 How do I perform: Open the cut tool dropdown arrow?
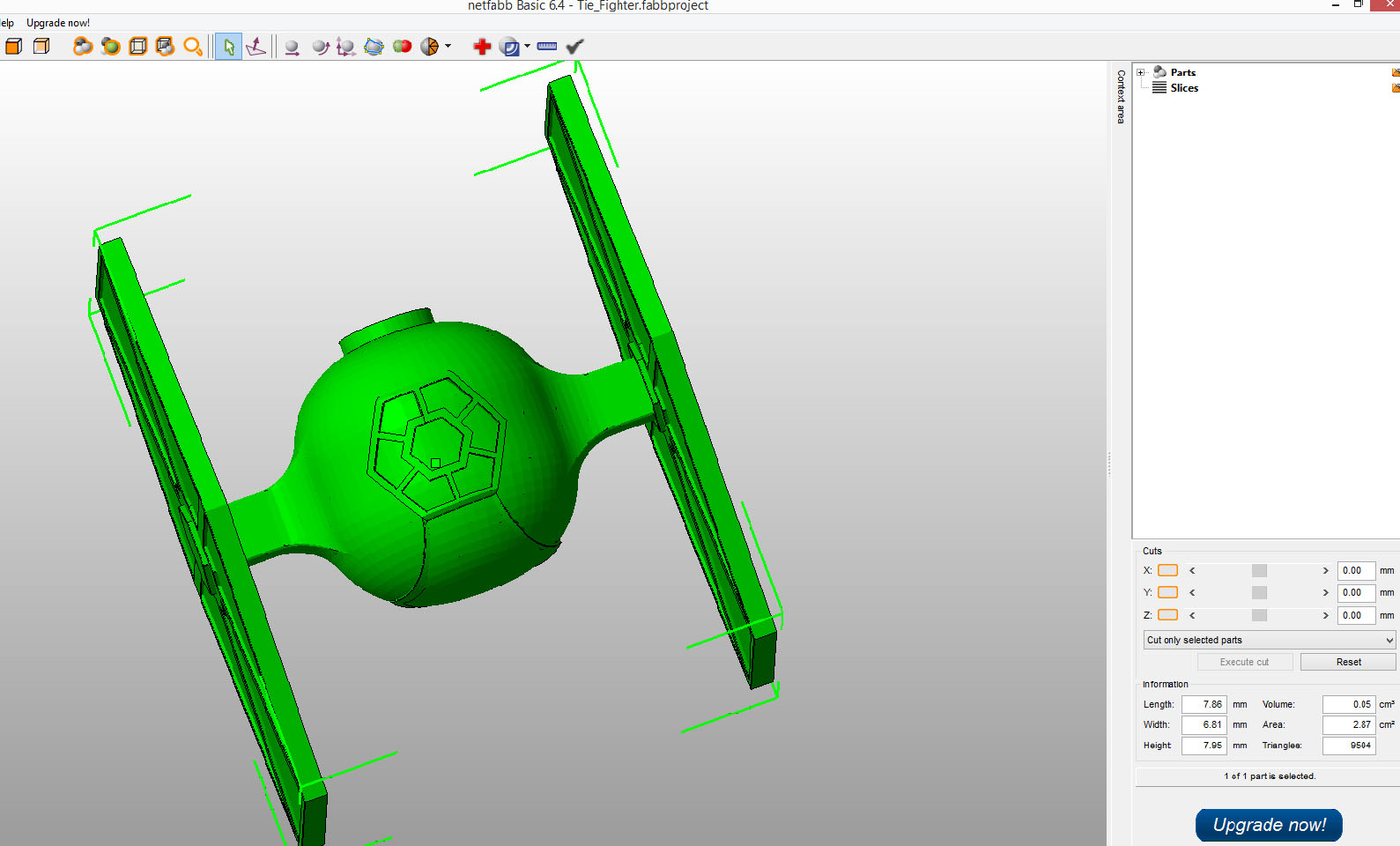[448, 47]
